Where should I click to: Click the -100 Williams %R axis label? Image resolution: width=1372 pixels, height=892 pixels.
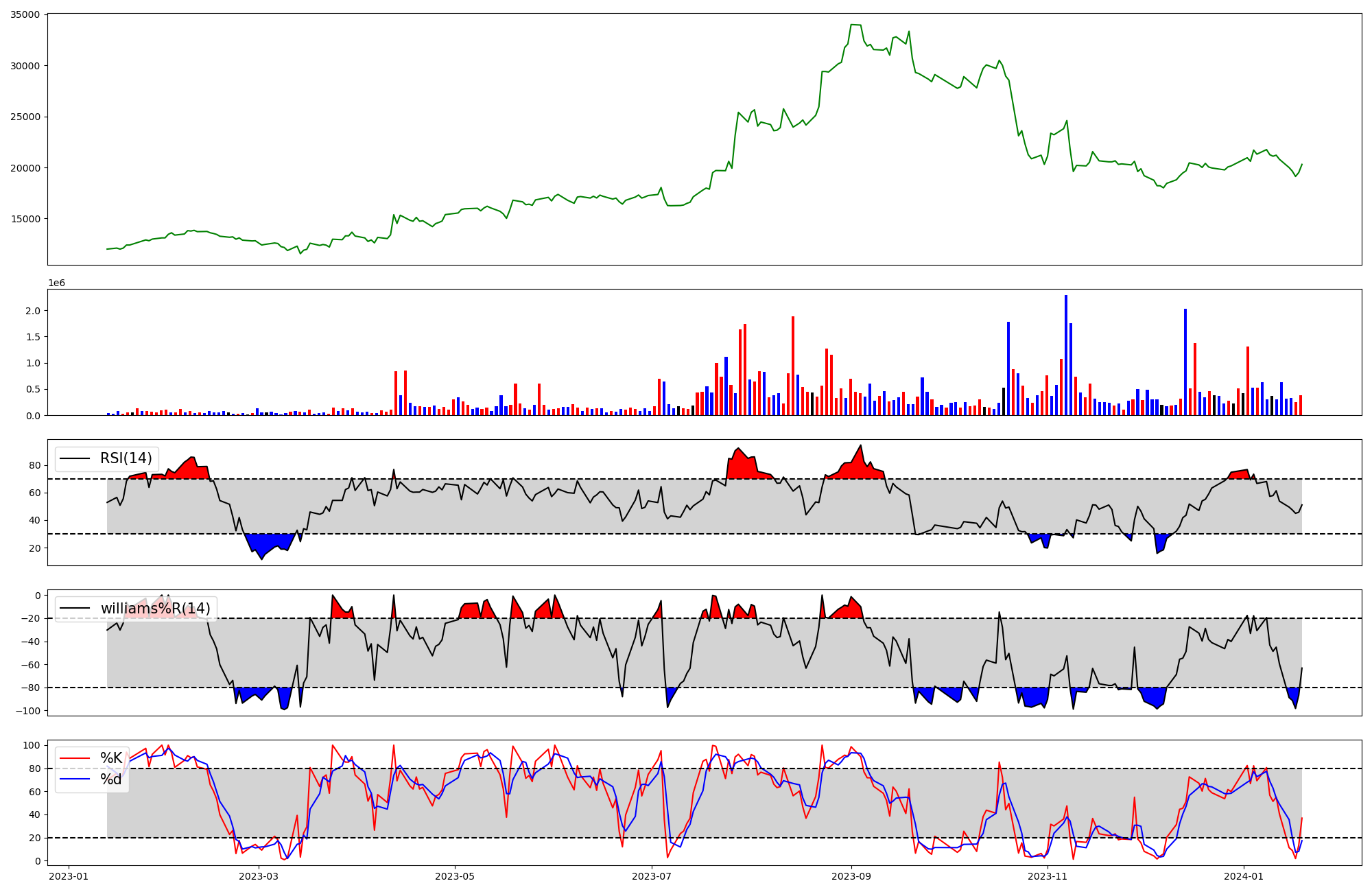click(28, 711)
